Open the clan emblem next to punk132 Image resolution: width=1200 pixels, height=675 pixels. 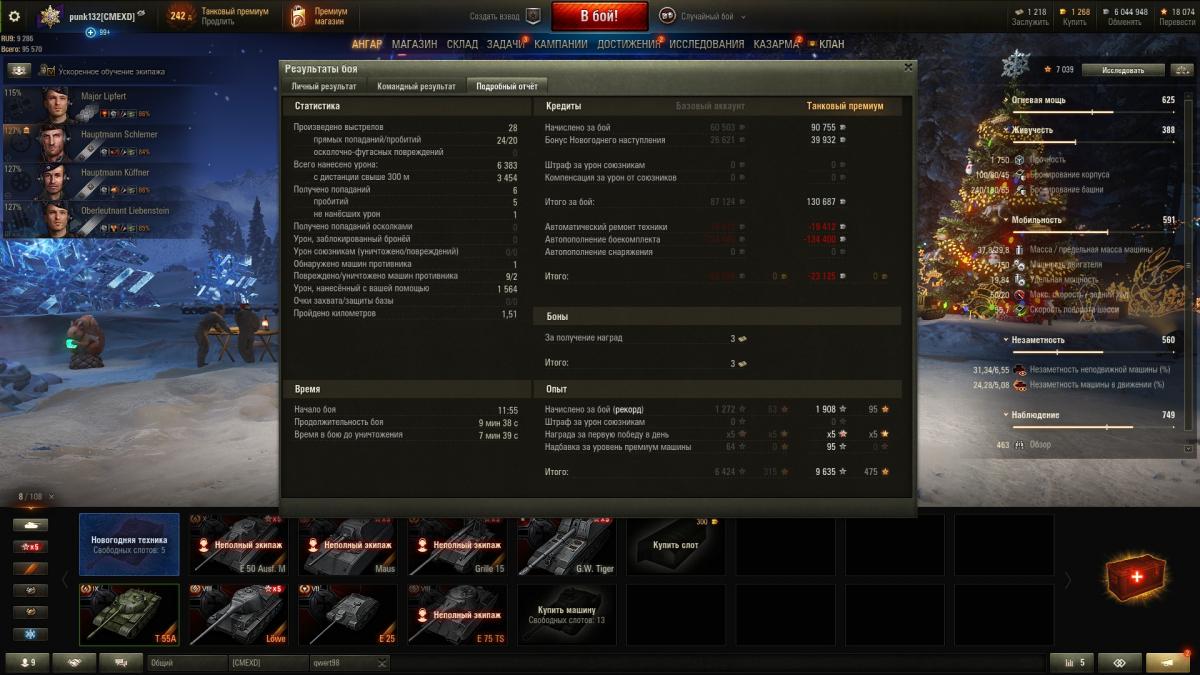50,16
